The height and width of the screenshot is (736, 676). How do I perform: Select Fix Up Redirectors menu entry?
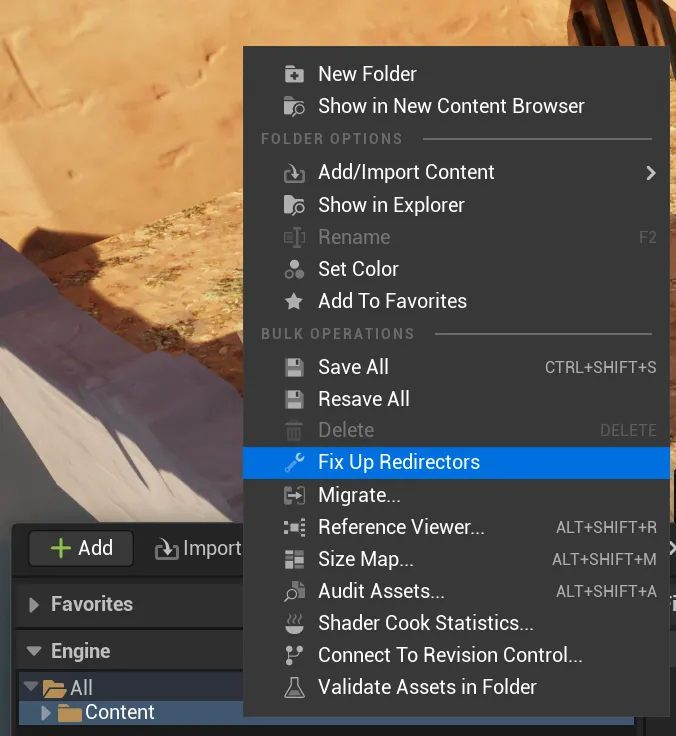pos(456,462)
